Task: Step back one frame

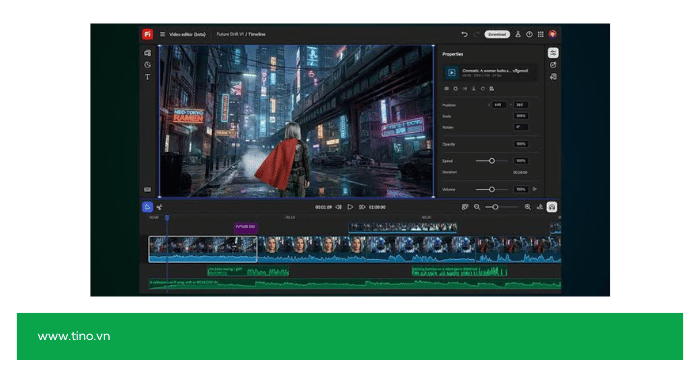Action: pos(339,207)
